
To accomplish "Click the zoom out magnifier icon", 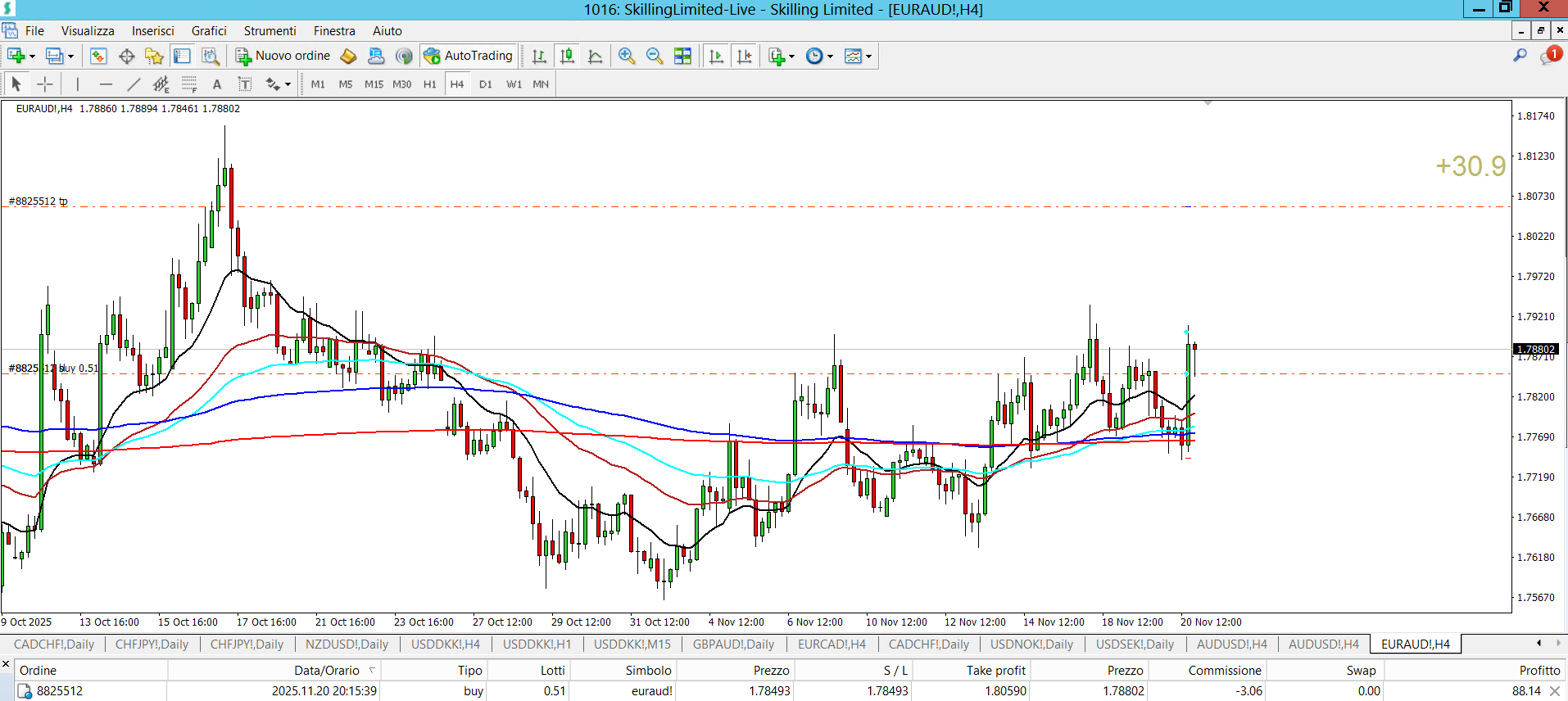I will point(655,56).
